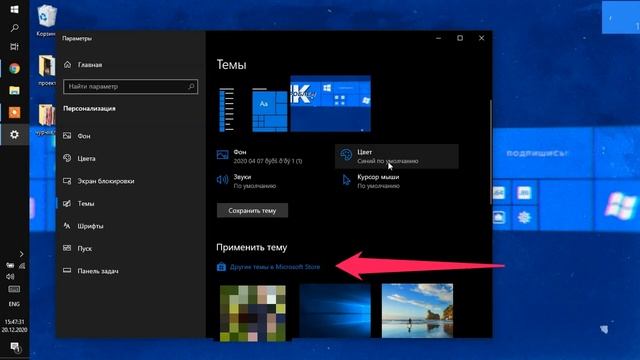Screen dimensions: 640x360
Task: Apply the beach landscape theme thumbnail
Action: click(x=417, y=311)
